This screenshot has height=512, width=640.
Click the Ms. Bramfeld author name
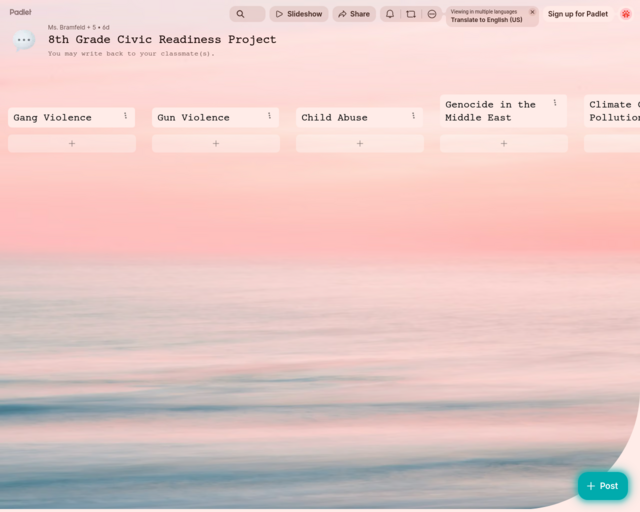click(x=67, y=27)
